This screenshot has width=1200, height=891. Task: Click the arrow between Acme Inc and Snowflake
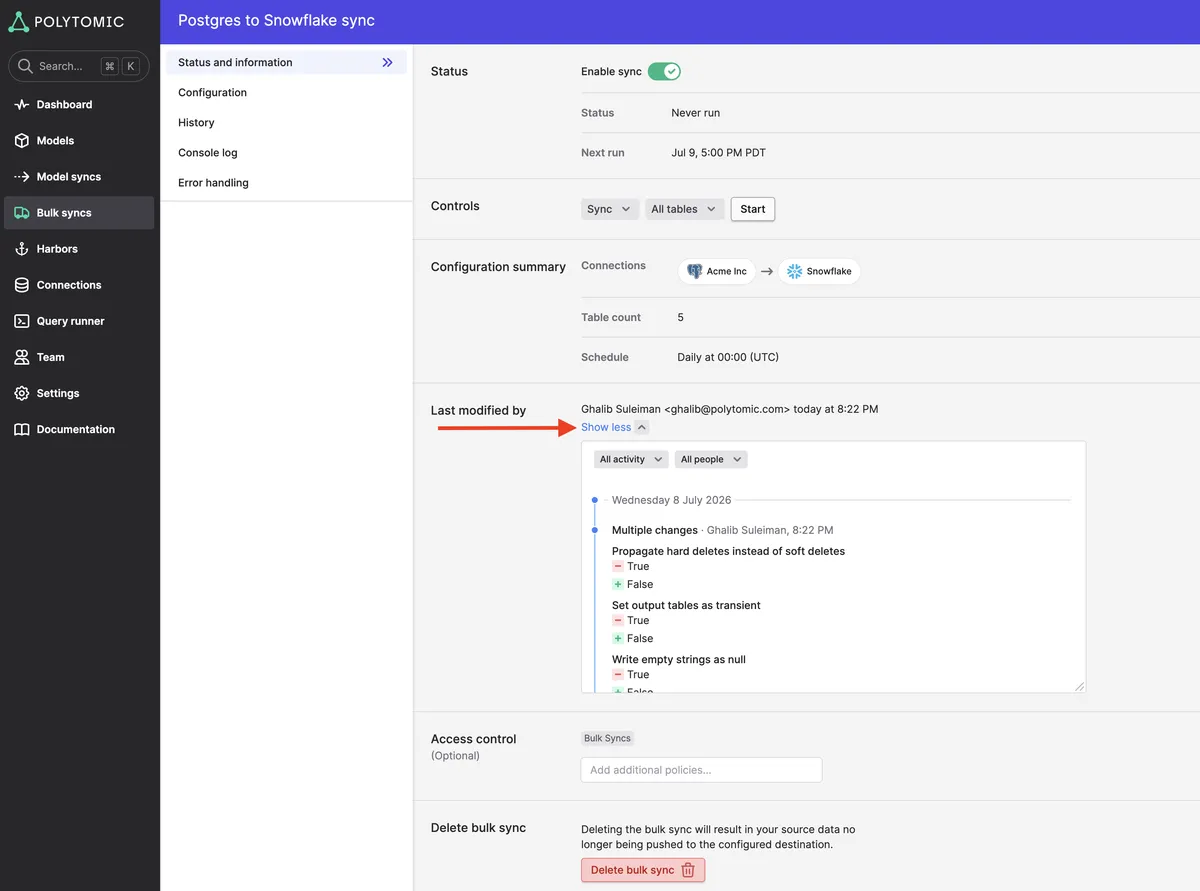(x=767, y=271)
